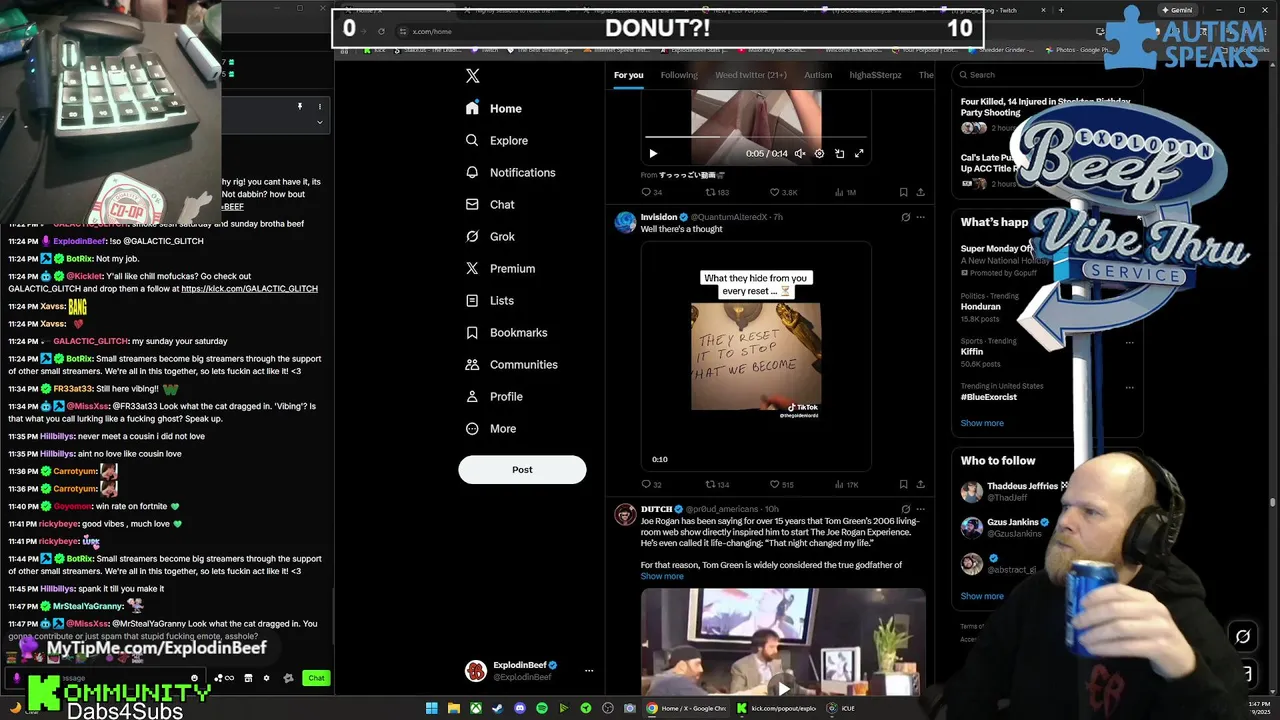This screenshot has width=1280, height=720.
Task: Expand pinned message chevron in Kick chat
Action: coord(319,122)
